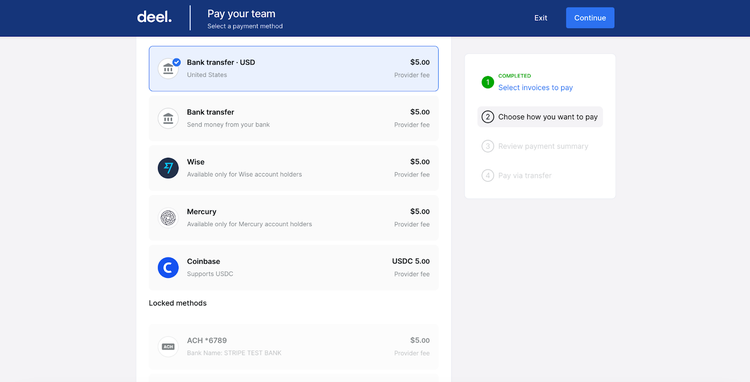Click the ACH *6789 icon
This screenshot has width=750, height=382.
168,347
